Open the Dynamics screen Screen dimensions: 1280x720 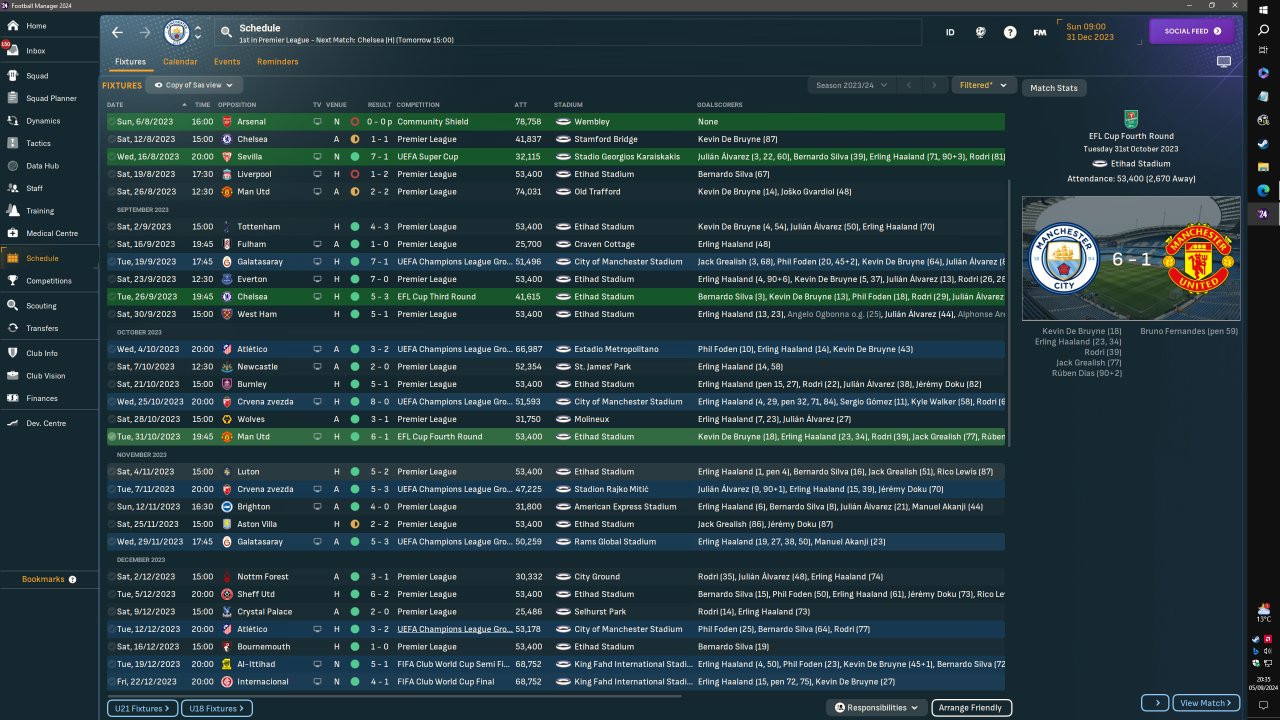pos(50,121)
